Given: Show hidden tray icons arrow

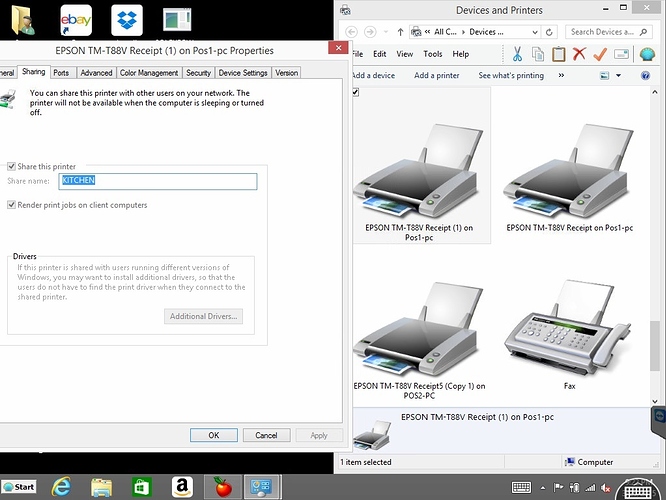Looking at the screenshot, I should (x=542, y=488).
